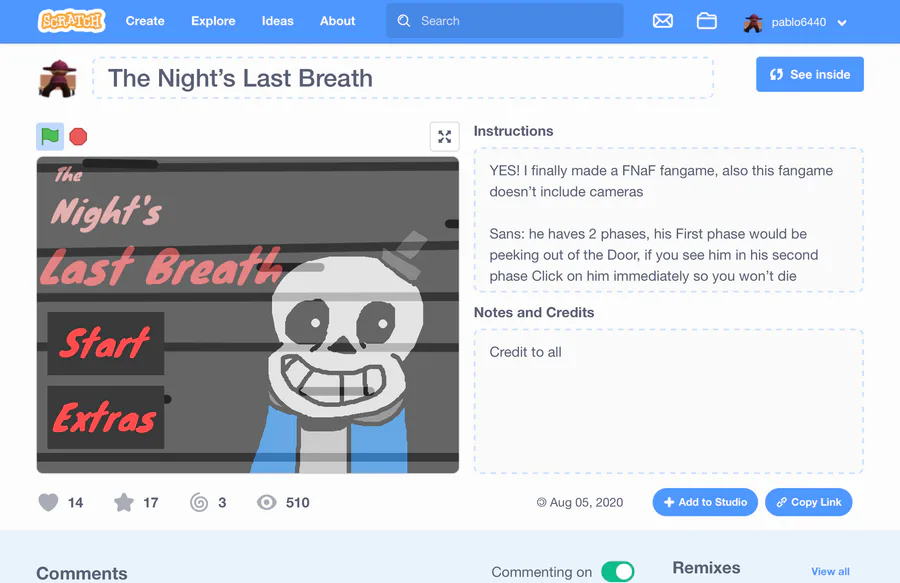Open the messages envelope icon

point(663,21)
